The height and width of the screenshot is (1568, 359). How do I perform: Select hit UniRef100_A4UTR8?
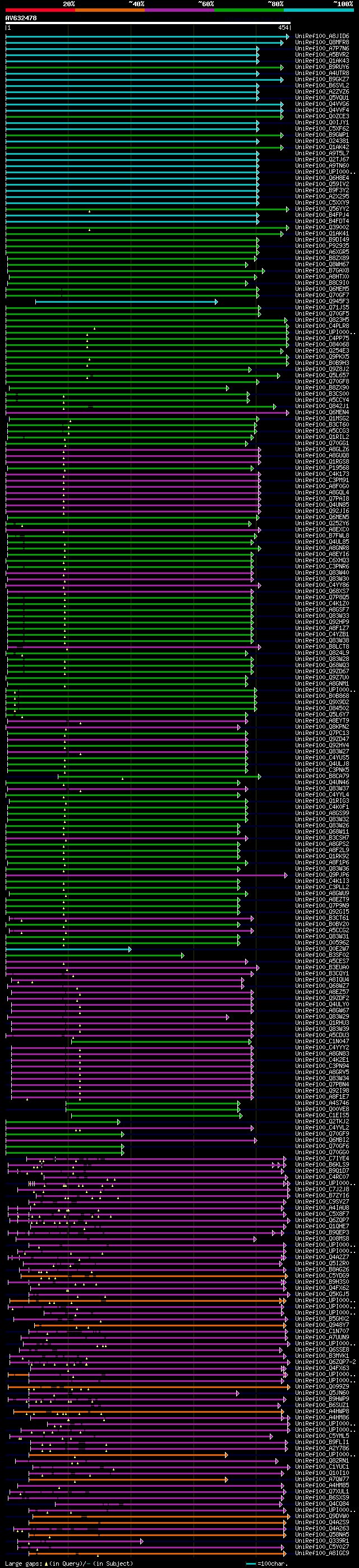(323, 73)
